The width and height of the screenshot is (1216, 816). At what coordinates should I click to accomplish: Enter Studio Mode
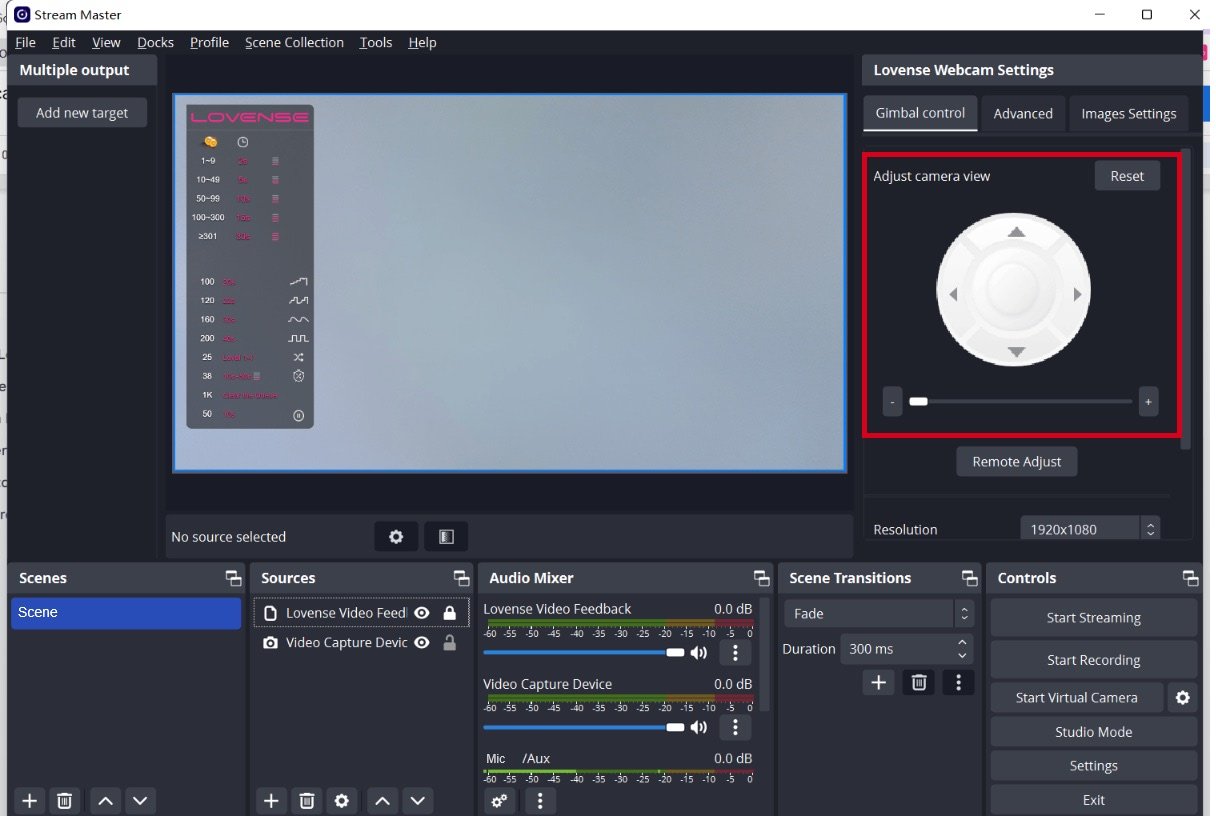pyautogui.click(x=1093, y=732)
